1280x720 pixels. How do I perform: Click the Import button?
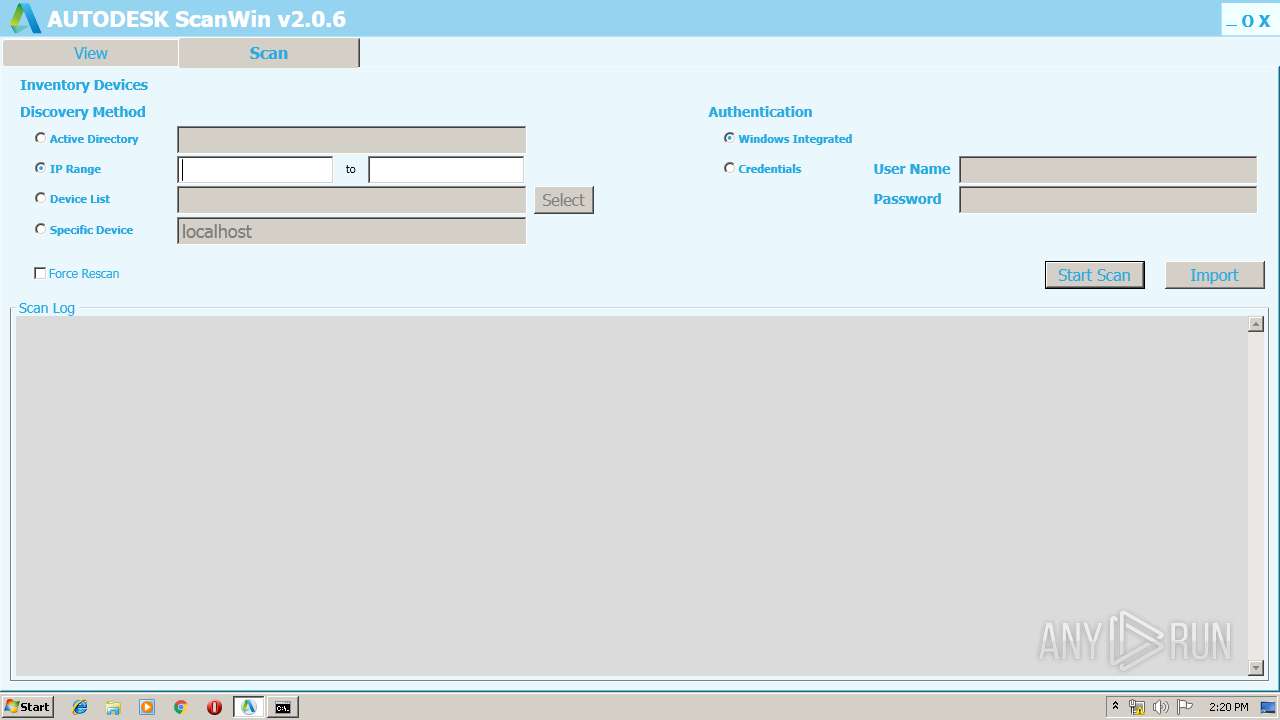[1214, 275]
